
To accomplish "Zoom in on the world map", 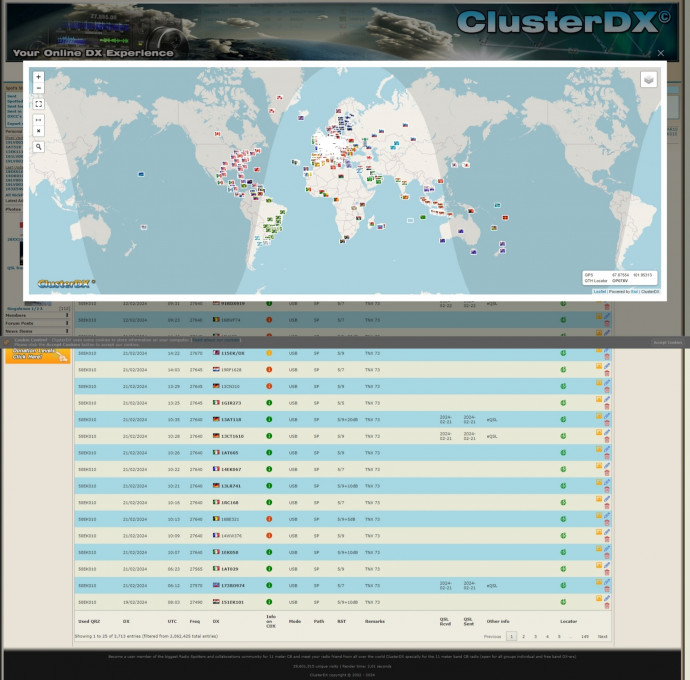I will [38, 77].
